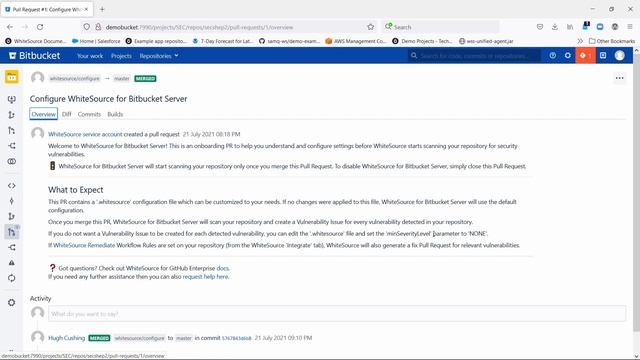Click the yellow project avatar in the sidebar

coord(11,77)
